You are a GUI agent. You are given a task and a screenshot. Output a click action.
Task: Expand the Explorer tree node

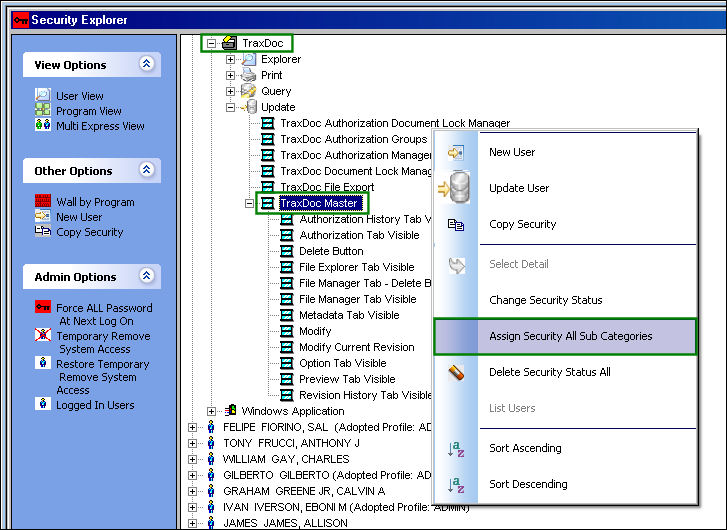pos(230,59)
